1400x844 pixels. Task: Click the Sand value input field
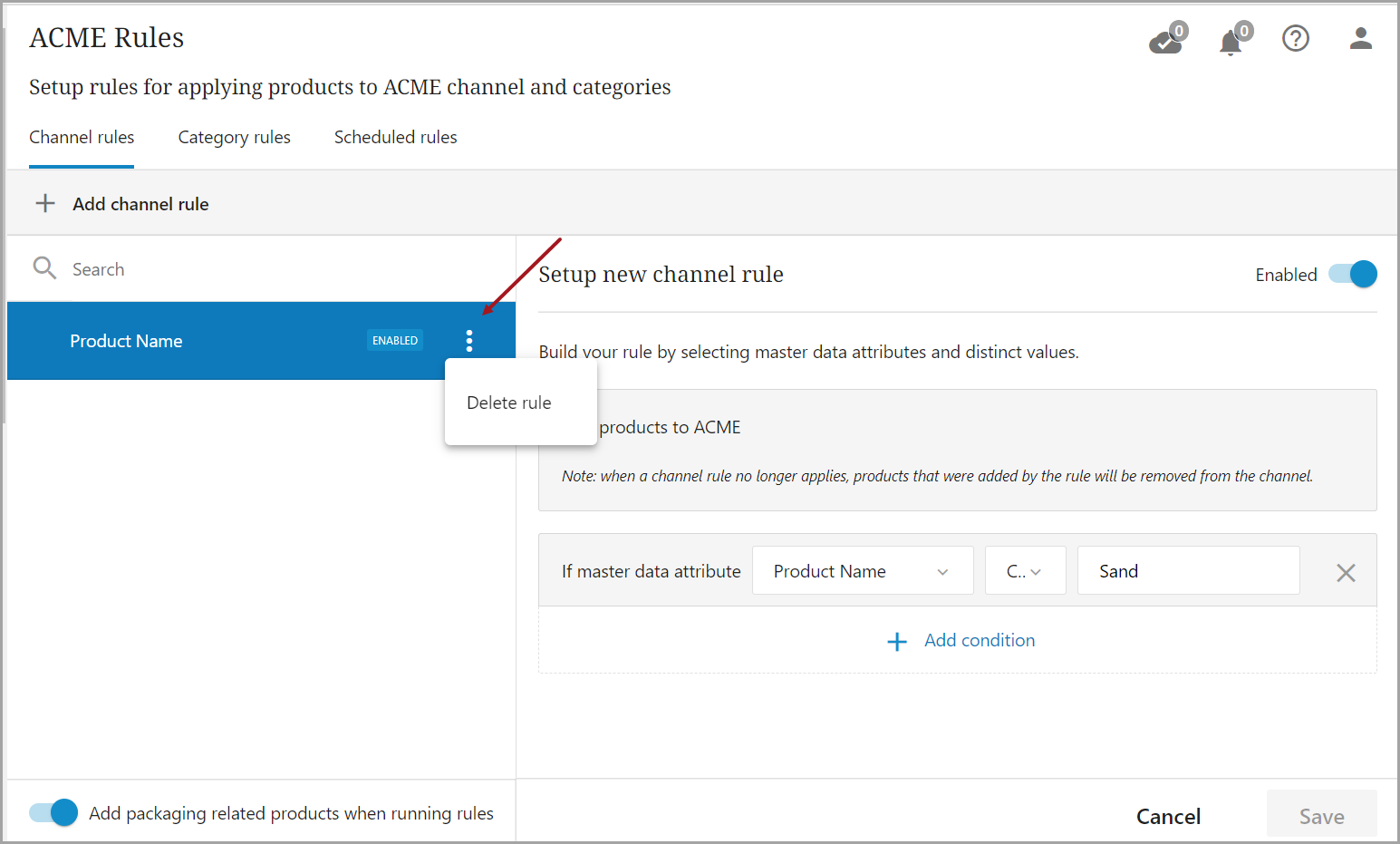1187,571
